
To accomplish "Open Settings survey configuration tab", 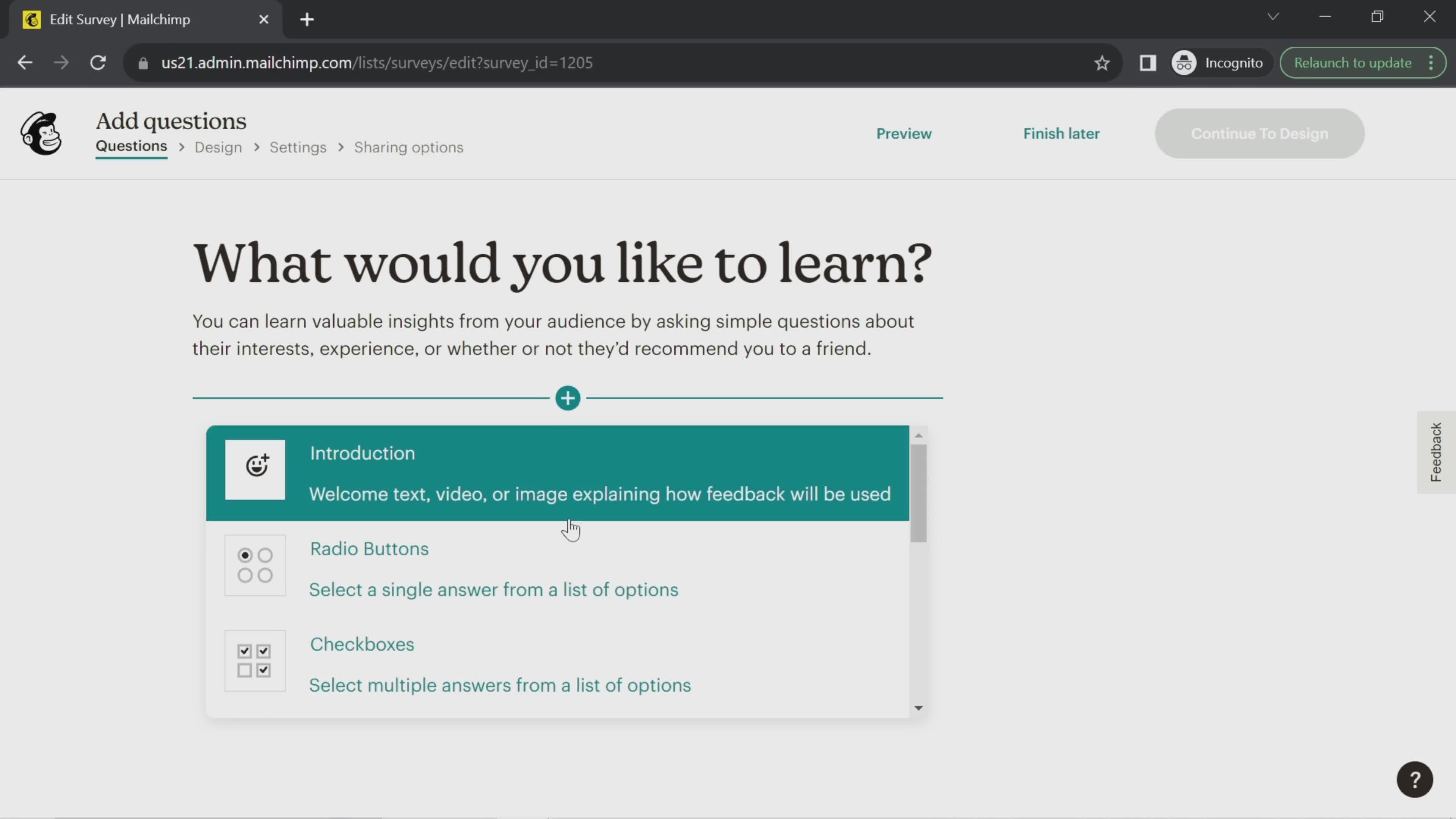I will pos(298,147).
